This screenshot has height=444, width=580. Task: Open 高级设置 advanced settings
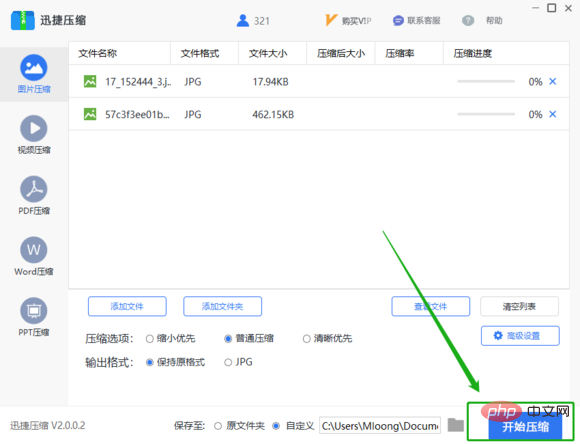(x=520, y=336)
